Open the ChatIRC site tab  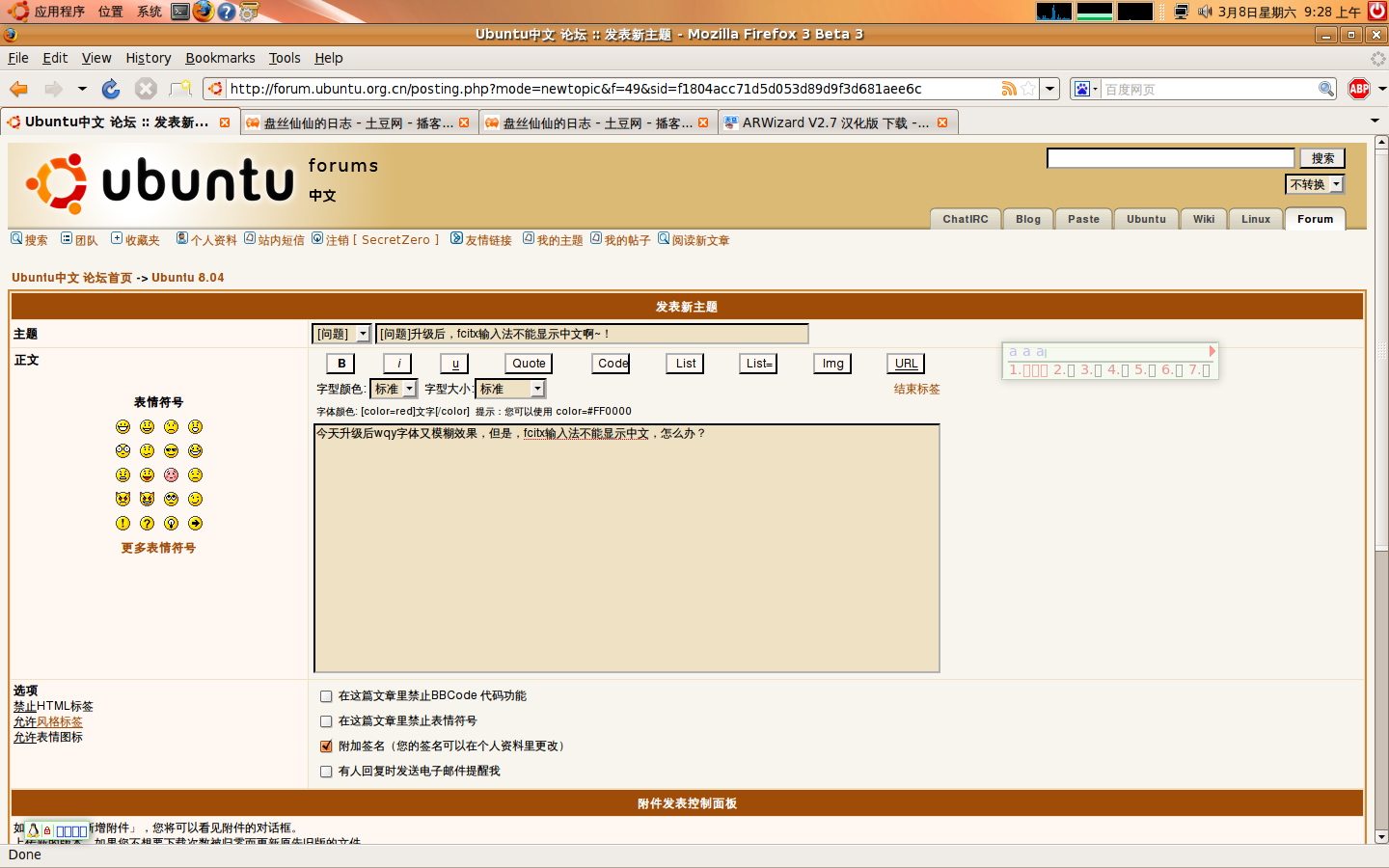pyautogui.click(x=966, y=219)
